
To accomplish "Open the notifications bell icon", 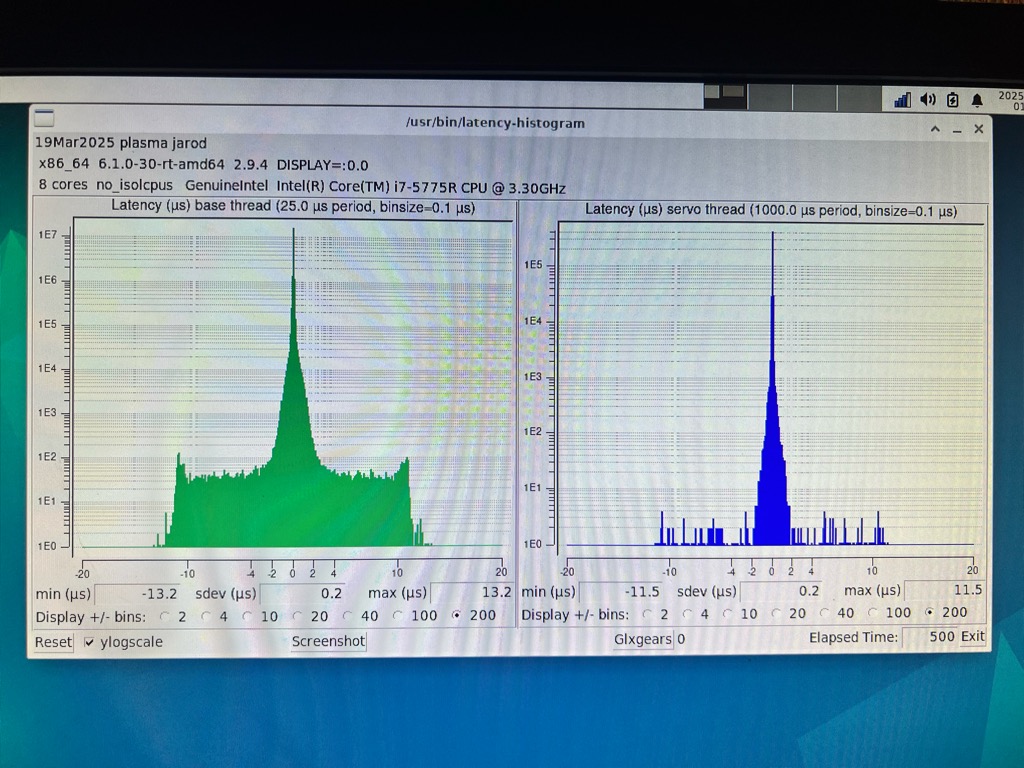I will (x=977, y=100).
